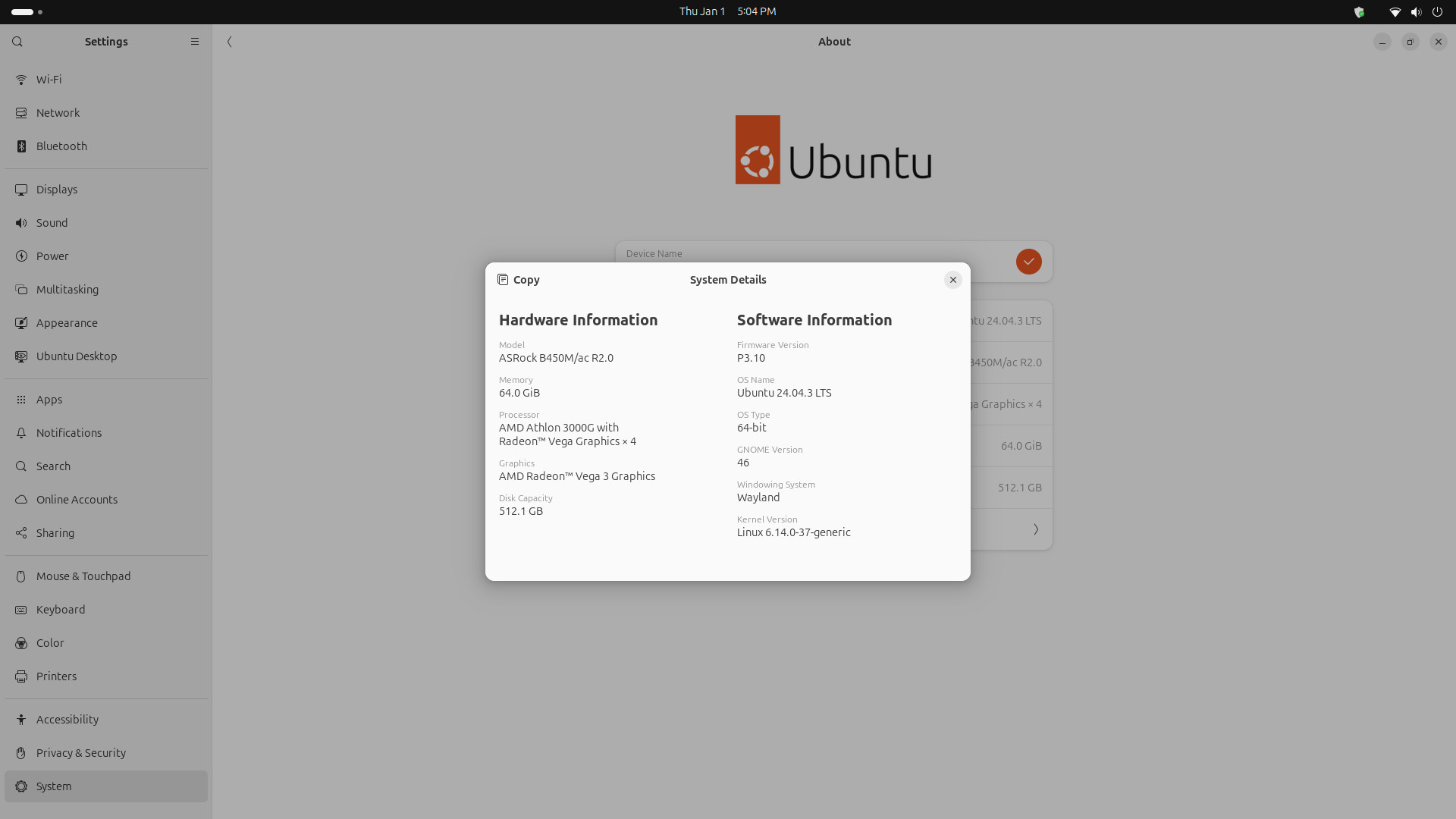Viewport: 1456px width, 819px height.
Task: Click the Displays monitor icon
Action: (21, 190)
